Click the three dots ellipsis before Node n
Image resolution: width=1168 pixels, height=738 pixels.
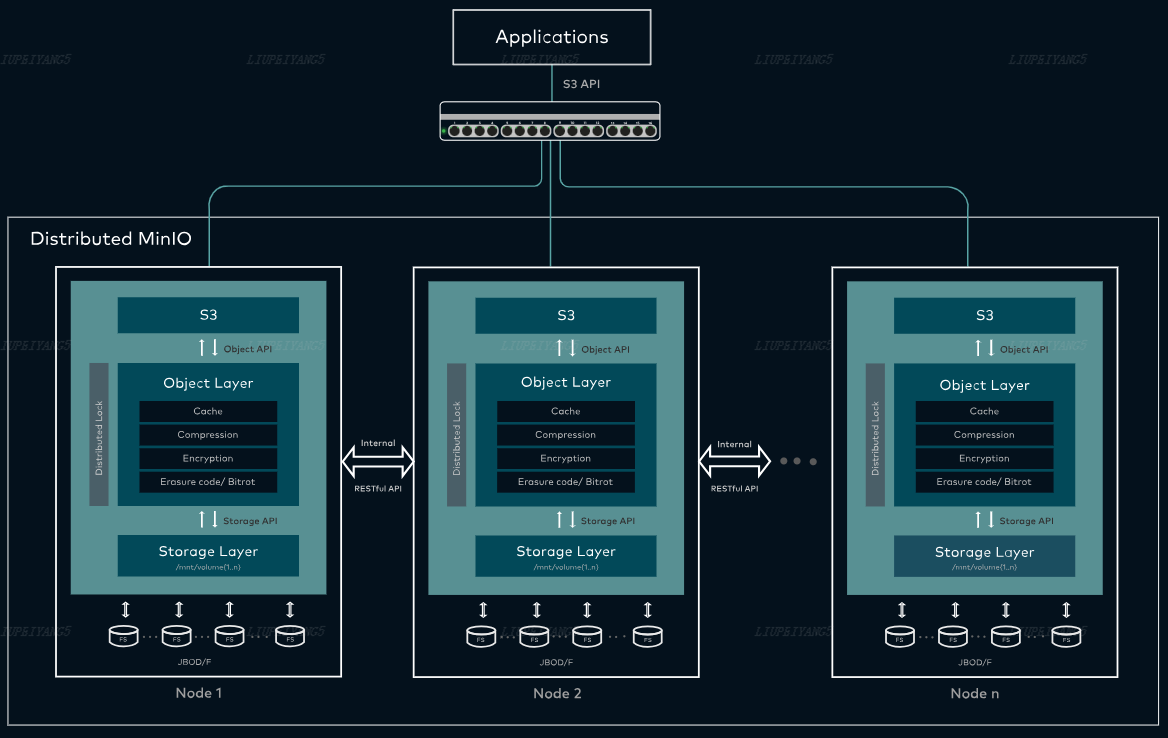pyautogui.click(x=798, y=461)
